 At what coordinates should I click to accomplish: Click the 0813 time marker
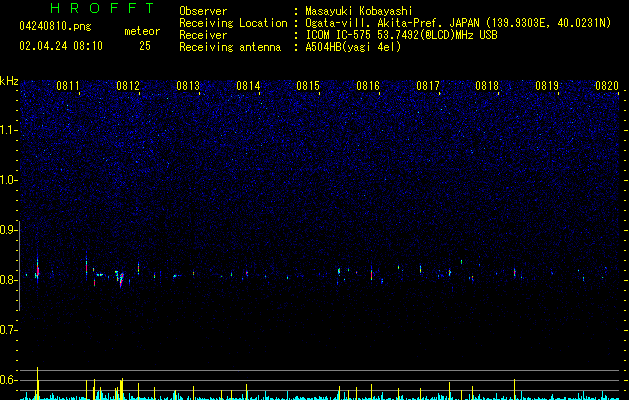tap(188, 86)
